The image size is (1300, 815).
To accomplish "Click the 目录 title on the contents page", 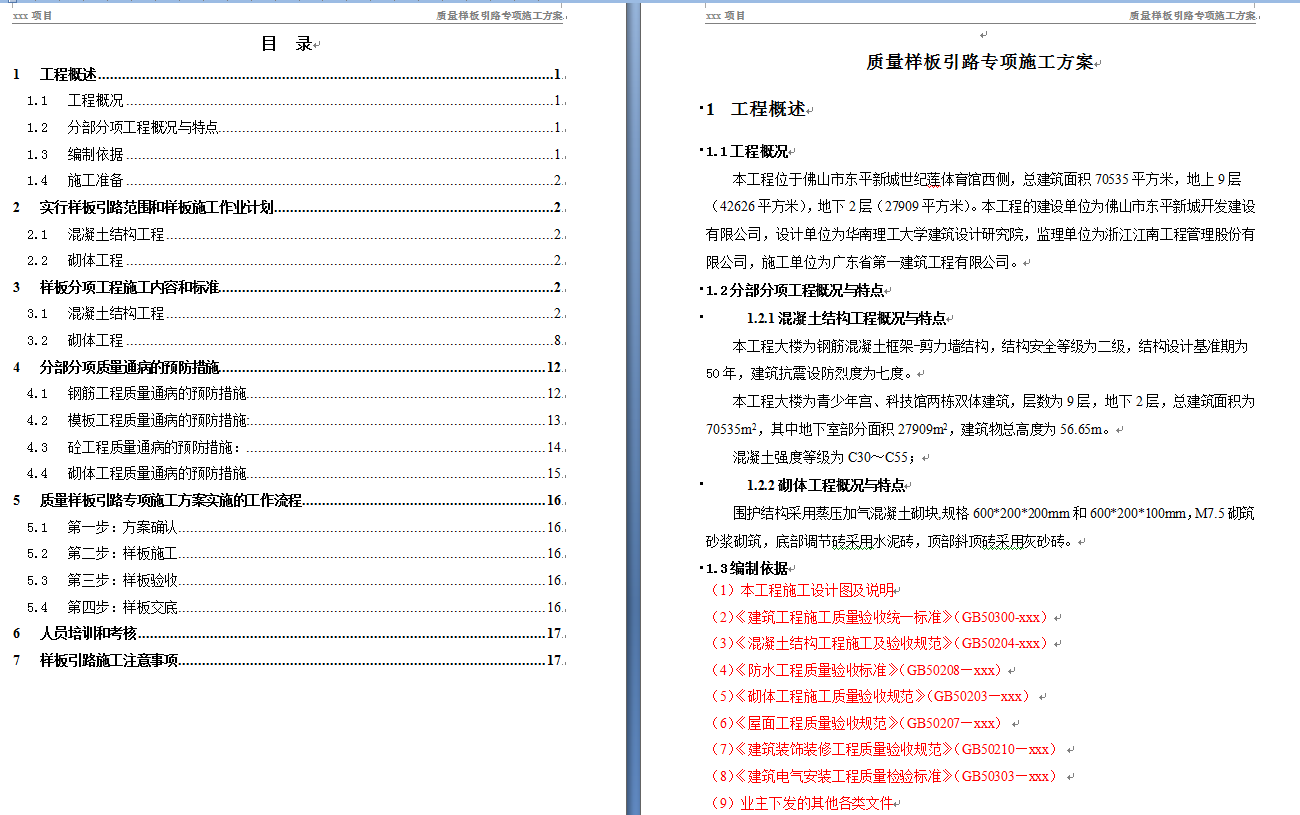I will 286,44.
